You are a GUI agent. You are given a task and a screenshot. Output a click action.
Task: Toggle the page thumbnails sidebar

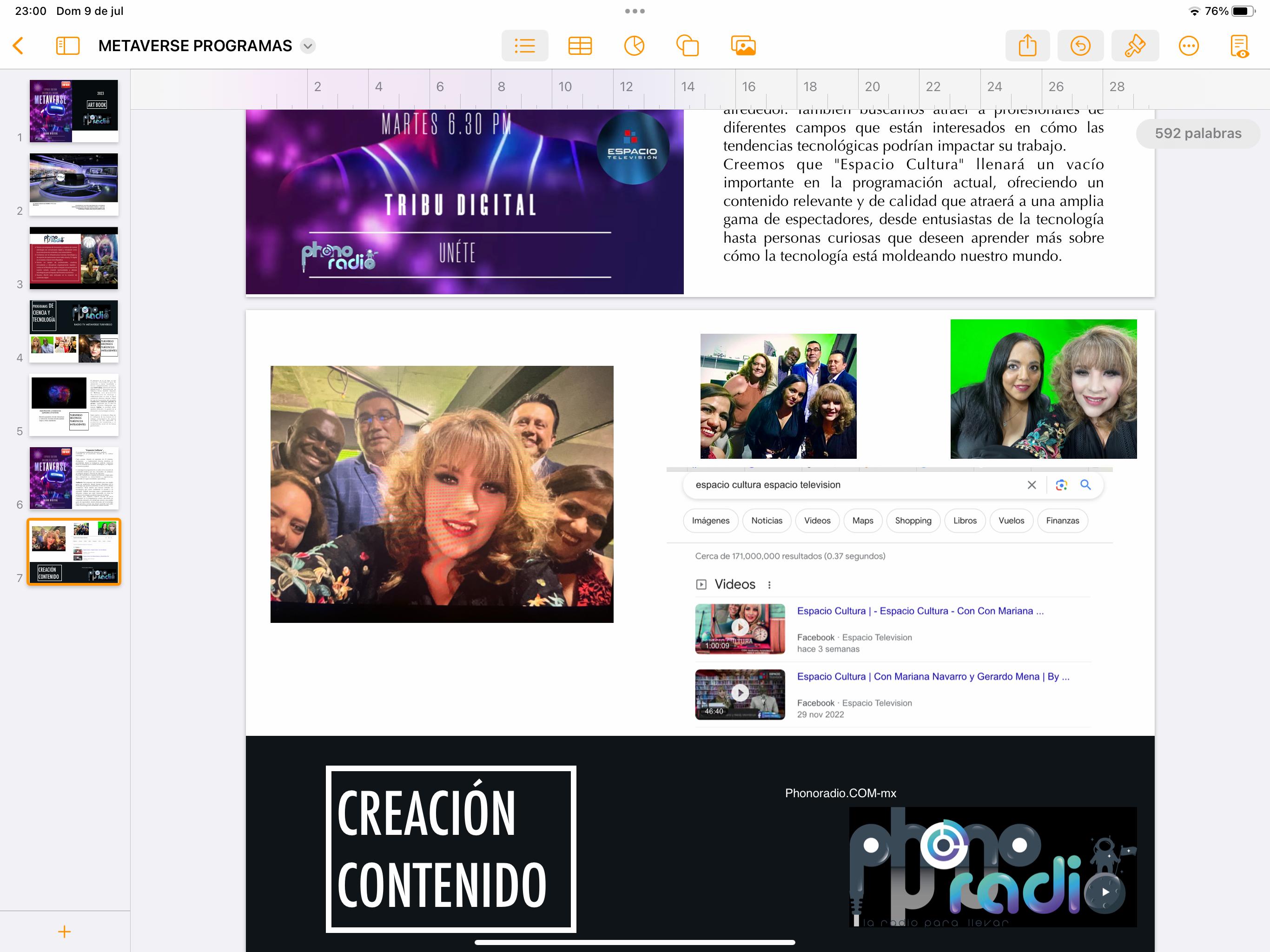(68, 46)
